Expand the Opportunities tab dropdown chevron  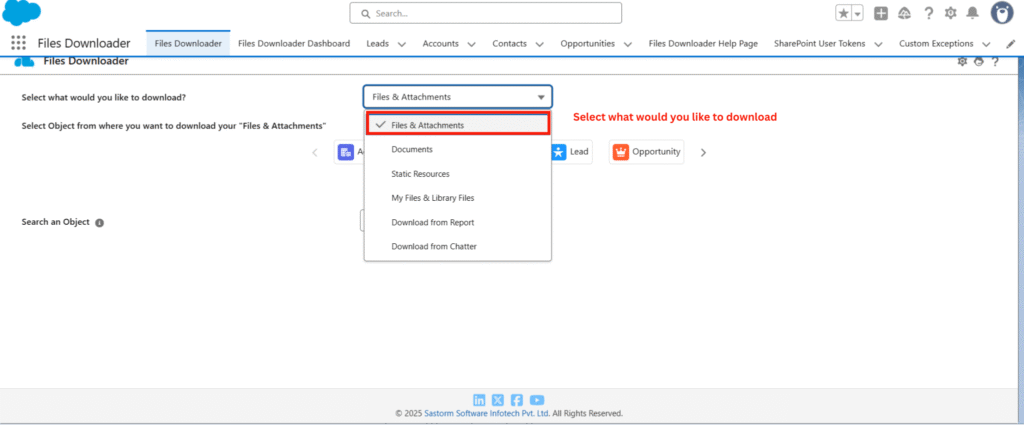click(x=628, y=44)
